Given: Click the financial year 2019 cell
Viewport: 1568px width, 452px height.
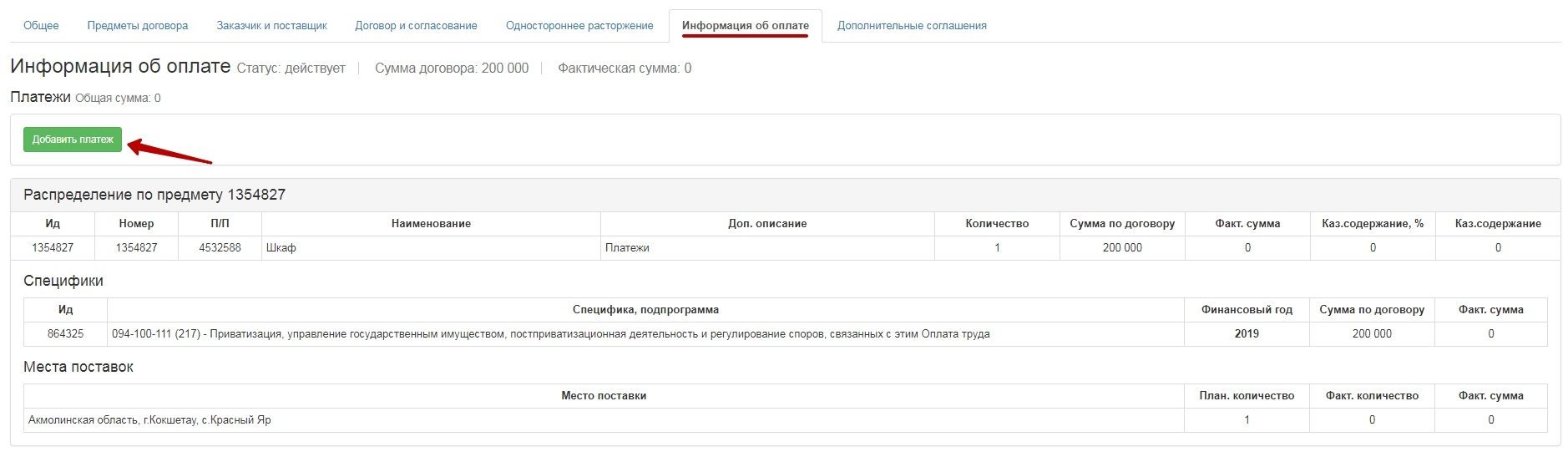Looking at the screenshot, I should click(1247, 334).
